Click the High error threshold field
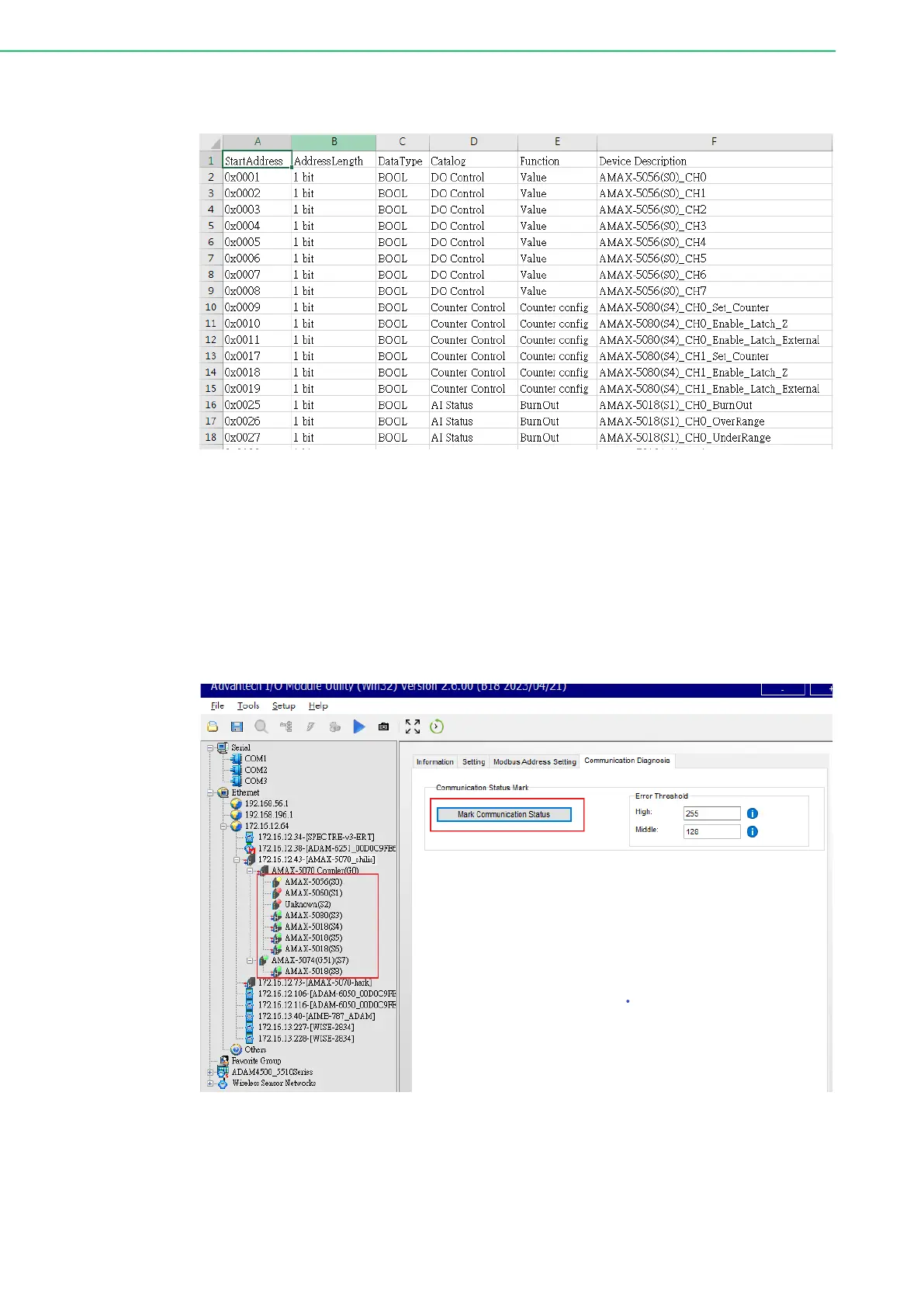The height and width of the screenshot is (1307, 924). point(711,813)
